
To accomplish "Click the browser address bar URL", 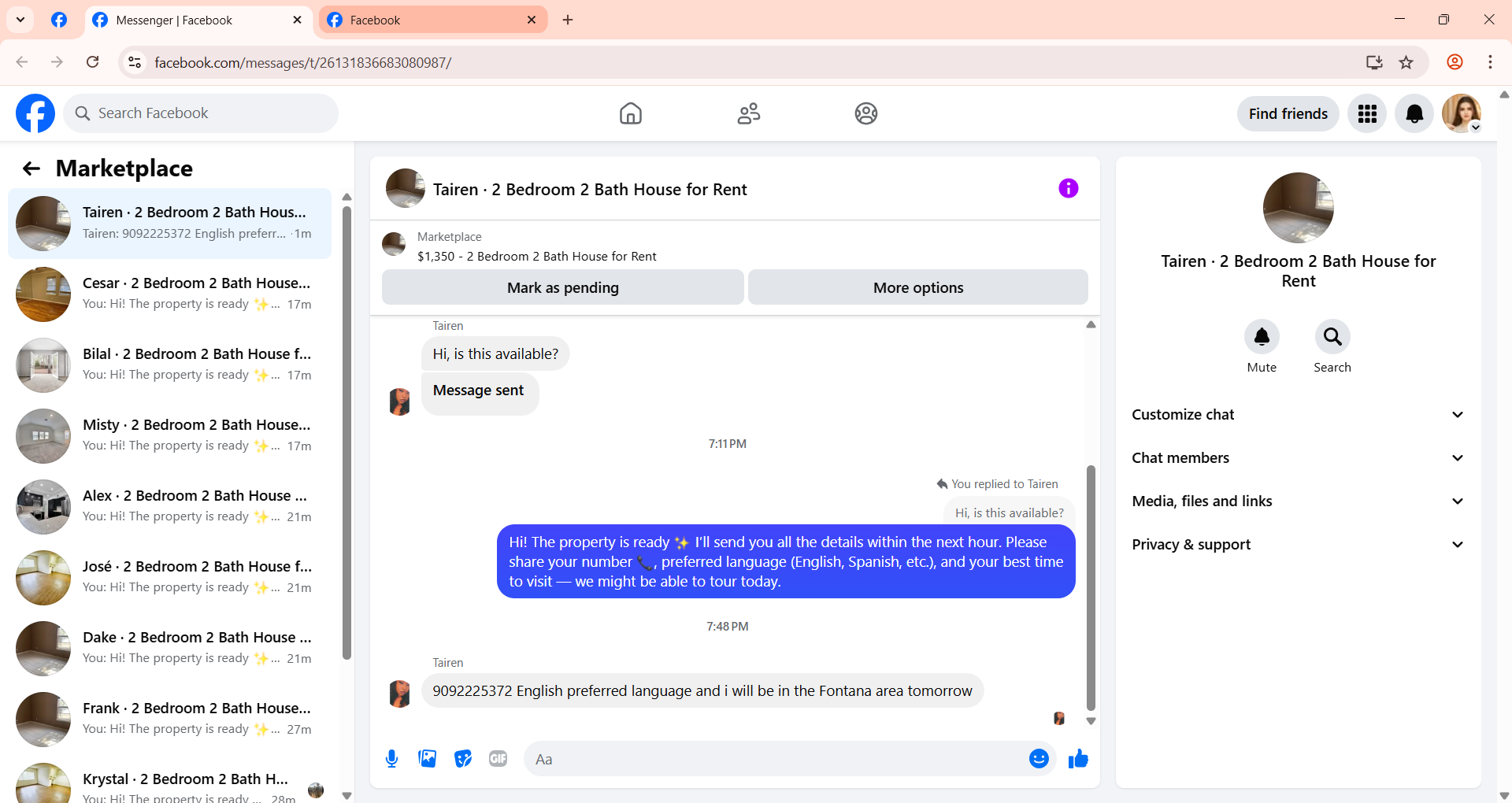I will [x=303, y=62].
